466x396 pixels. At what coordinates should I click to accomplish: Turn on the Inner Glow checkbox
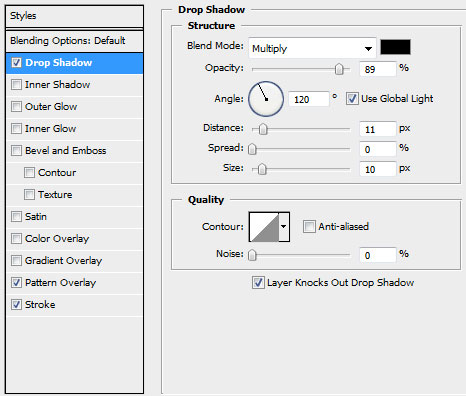[x=16, y=129]
